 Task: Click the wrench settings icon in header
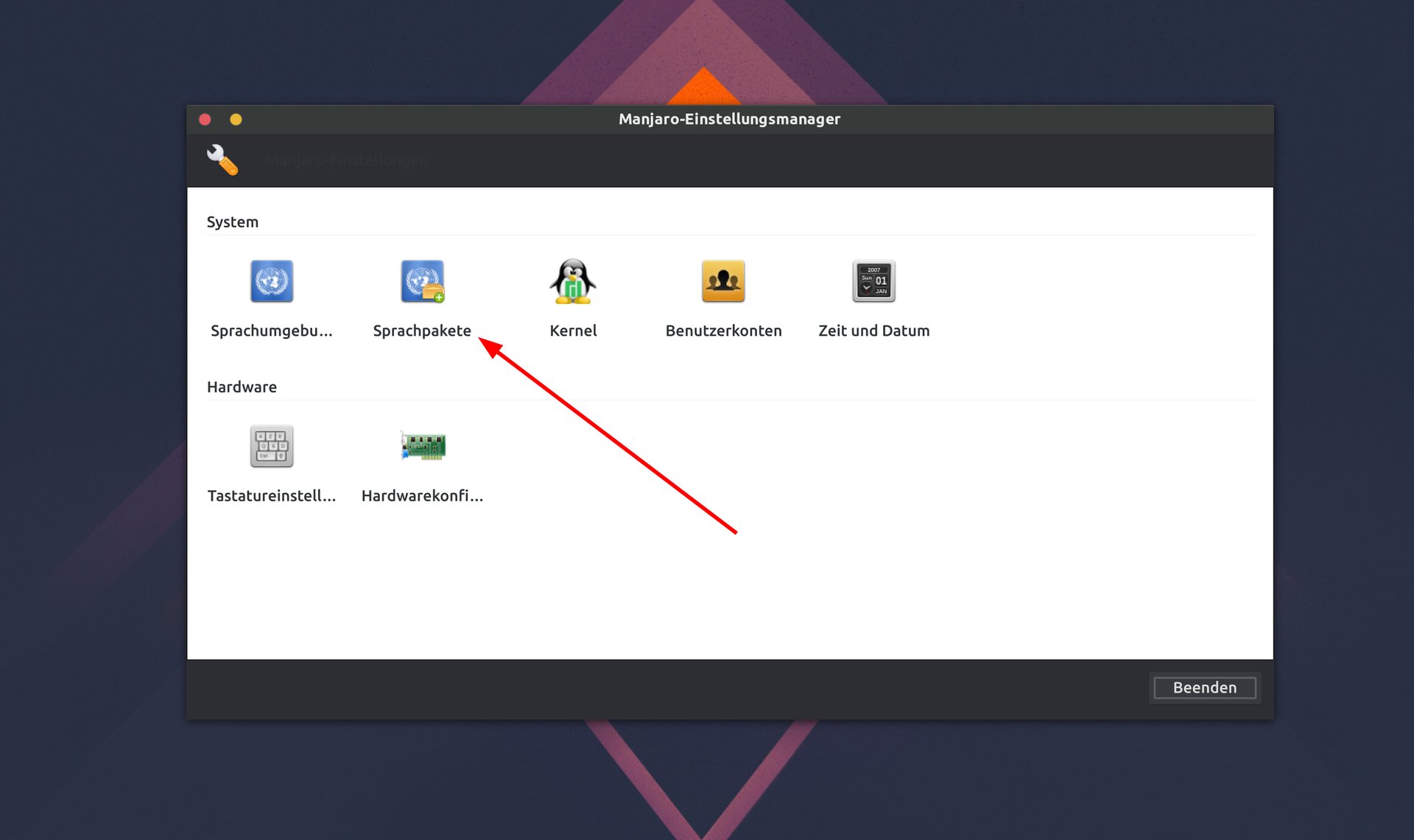222,160
